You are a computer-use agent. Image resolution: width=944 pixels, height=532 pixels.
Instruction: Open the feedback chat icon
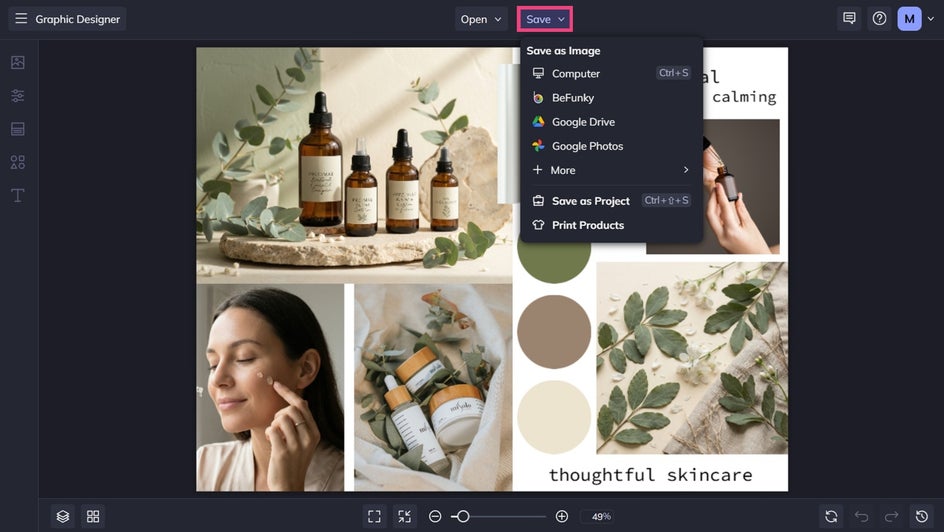tap(849, 19)
